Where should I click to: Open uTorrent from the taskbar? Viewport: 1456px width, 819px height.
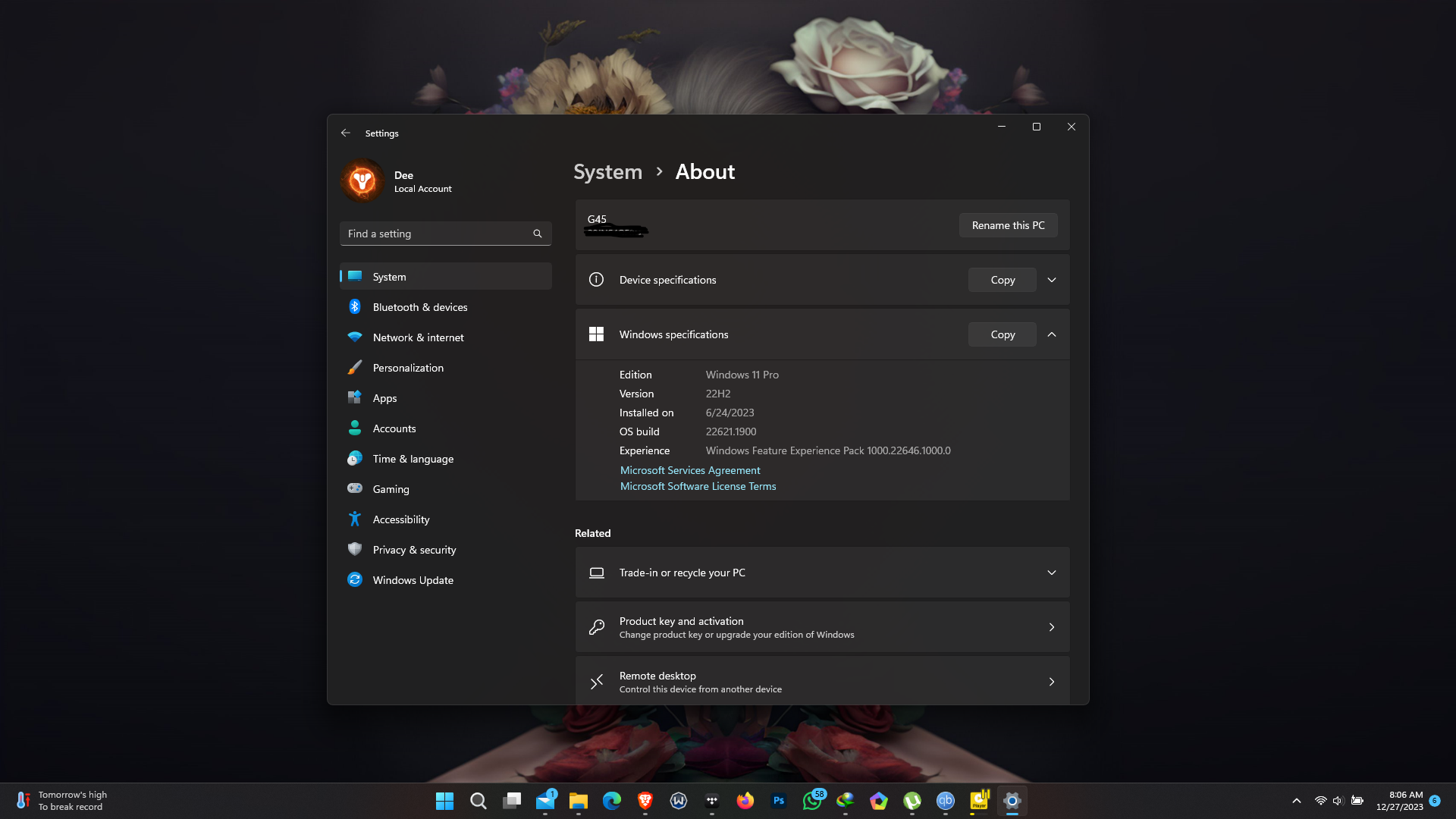912,801
